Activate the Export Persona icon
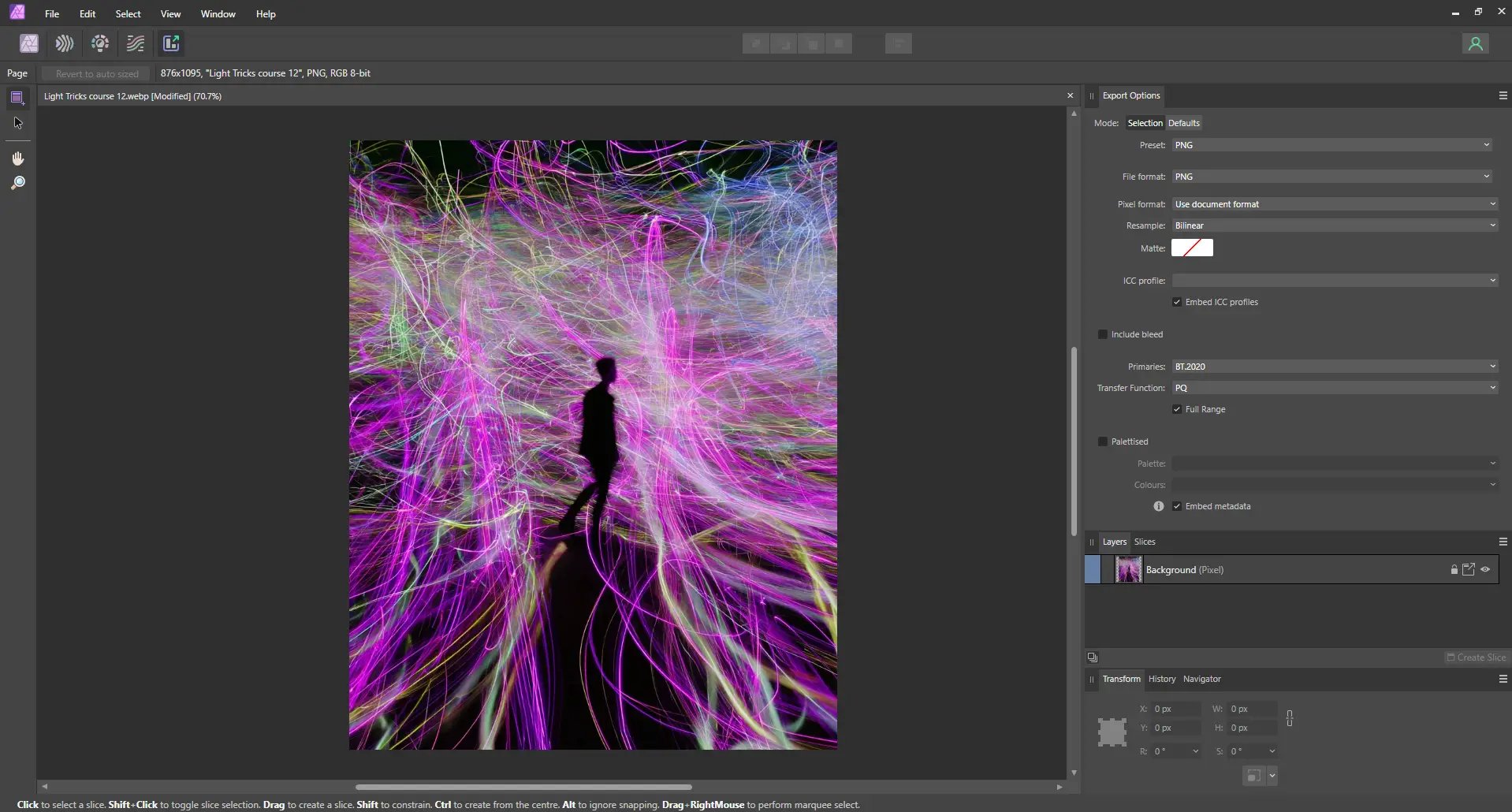The image size is (1512, 812). (171, 43)
